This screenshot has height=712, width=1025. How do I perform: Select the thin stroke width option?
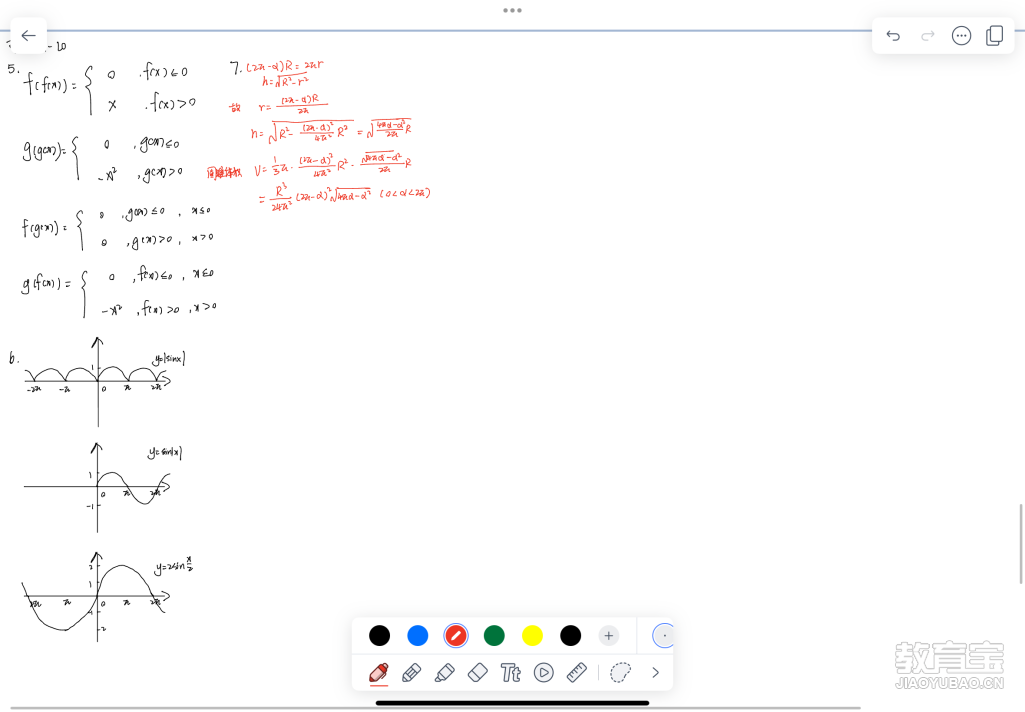pyautogui.click(x=664, y=635)
